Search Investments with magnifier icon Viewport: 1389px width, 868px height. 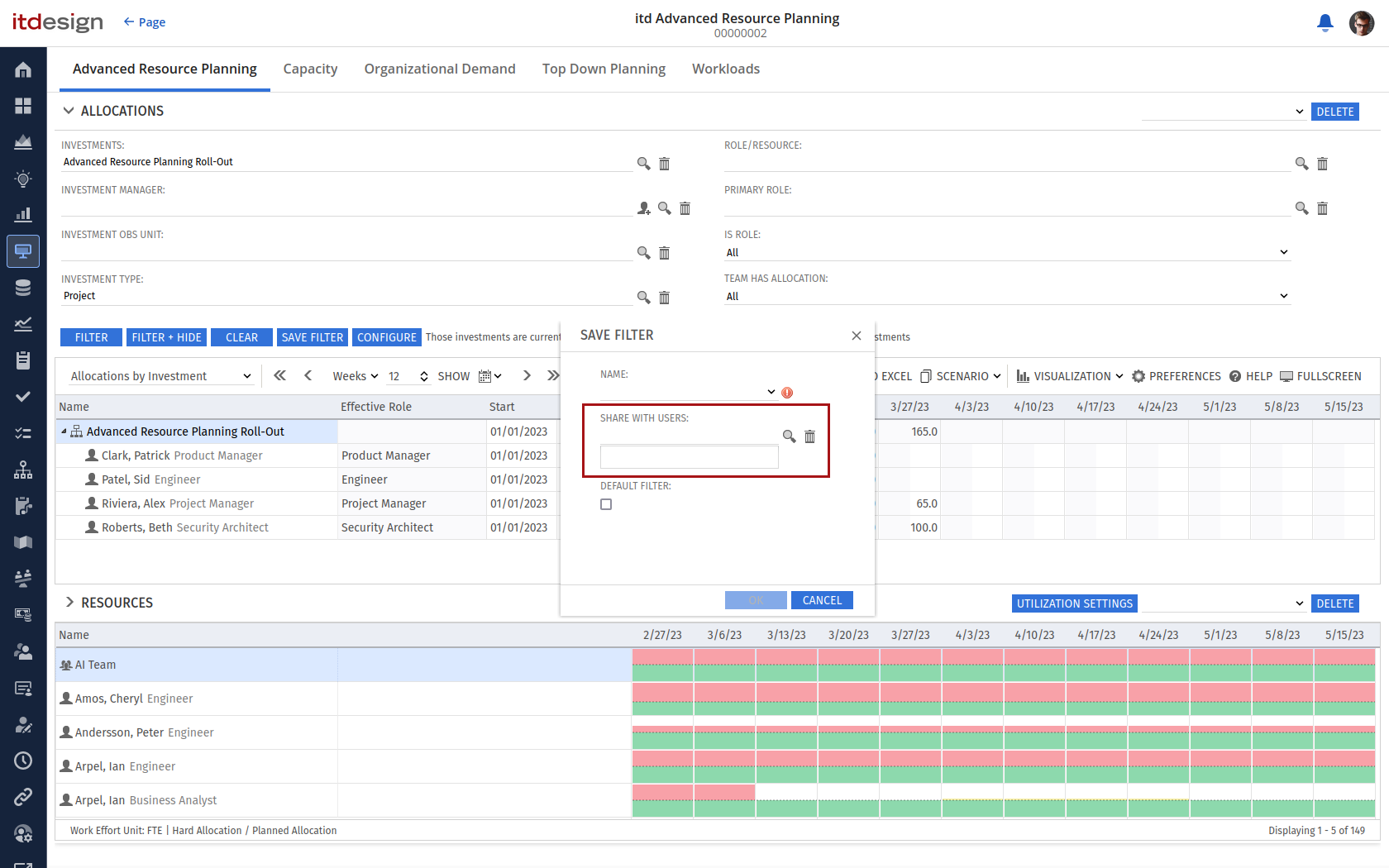[643, 164]
